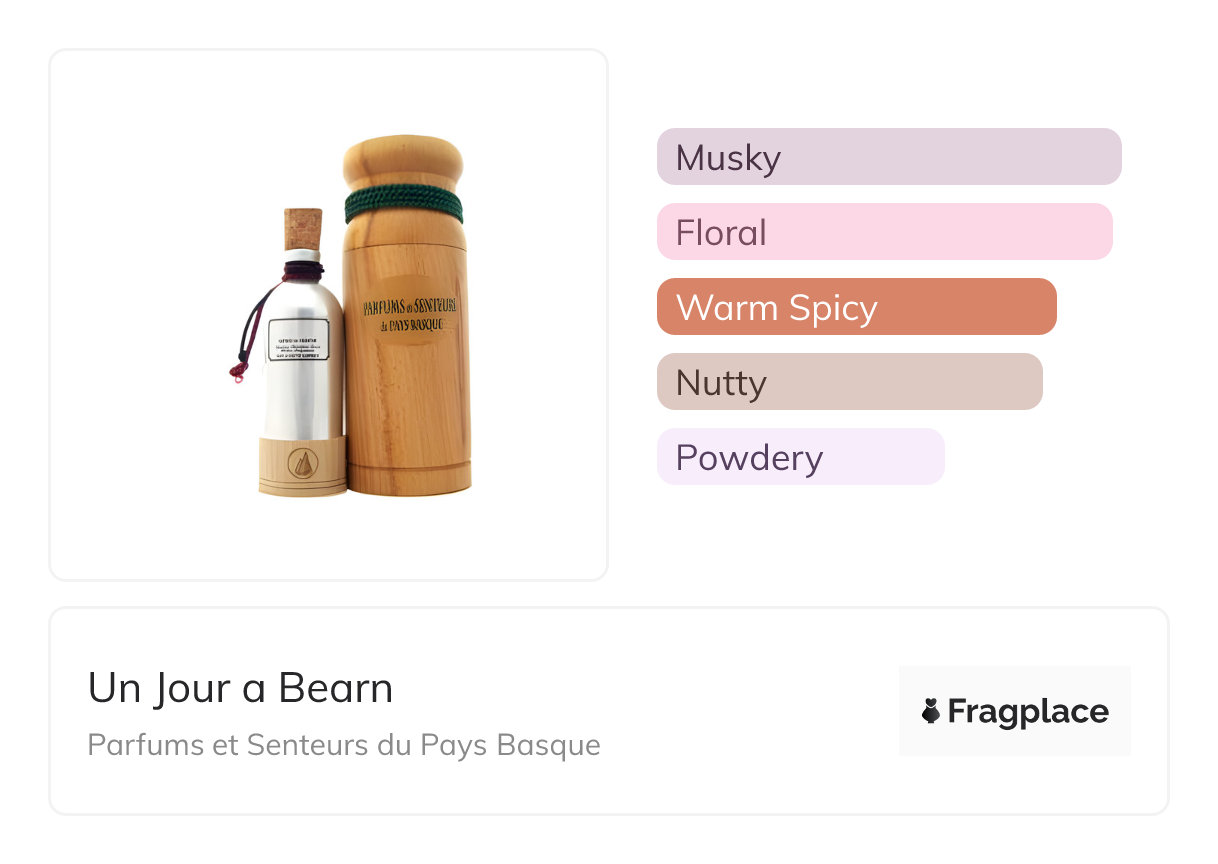The width and height of the screenshot is (1218, 864).
Task: Select the Floral accord bar
Action: (x=885, y=232)
